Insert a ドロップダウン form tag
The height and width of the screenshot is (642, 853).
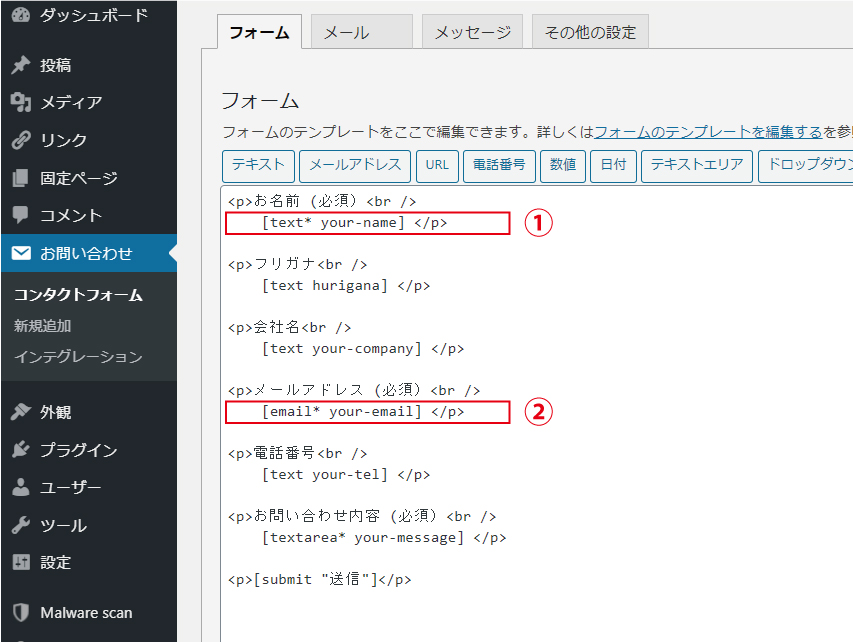coord(806,166)
